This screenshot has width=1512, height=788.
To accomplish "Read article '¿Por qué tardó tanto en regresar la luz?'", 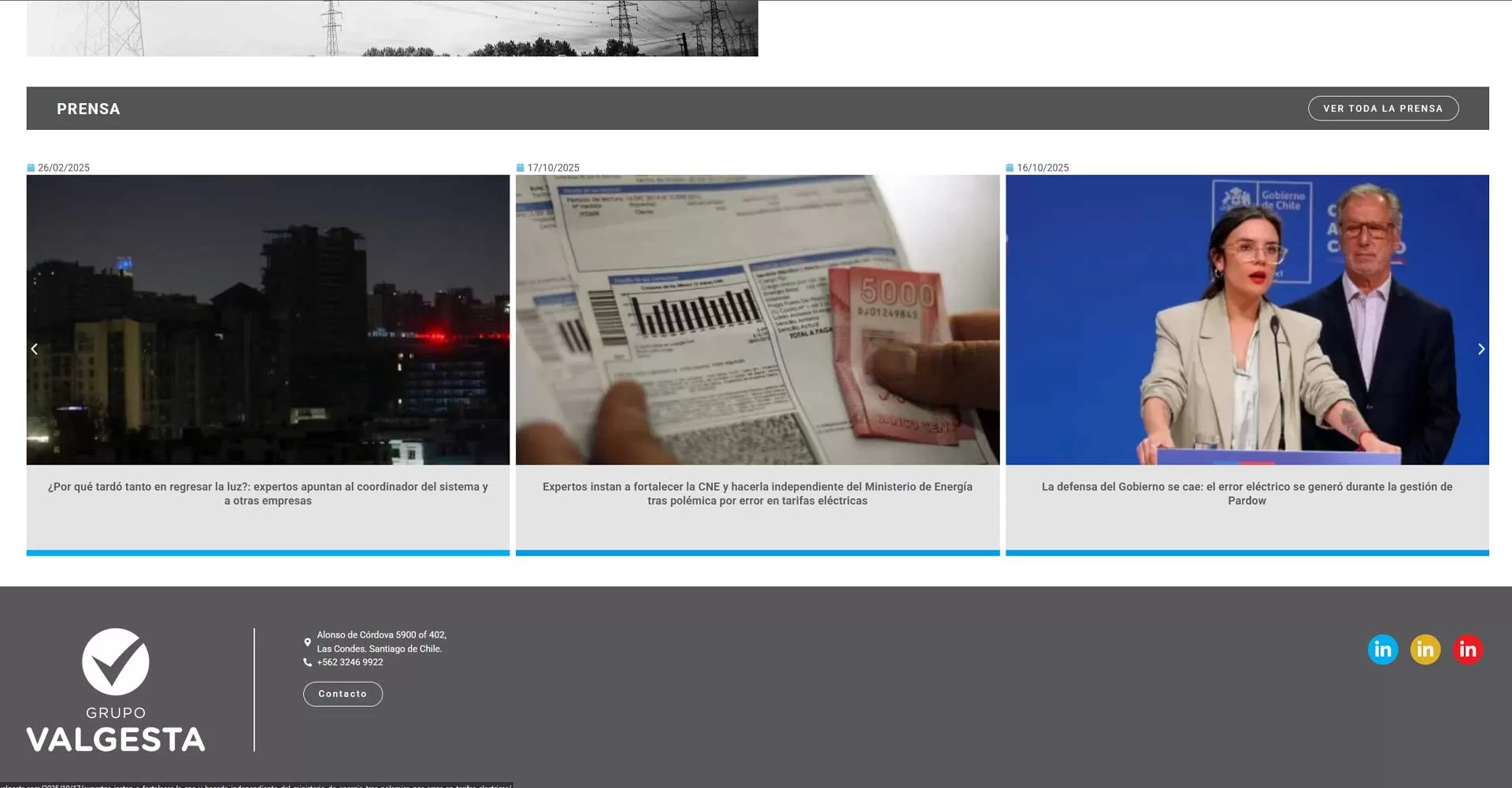I will (268, 494).
